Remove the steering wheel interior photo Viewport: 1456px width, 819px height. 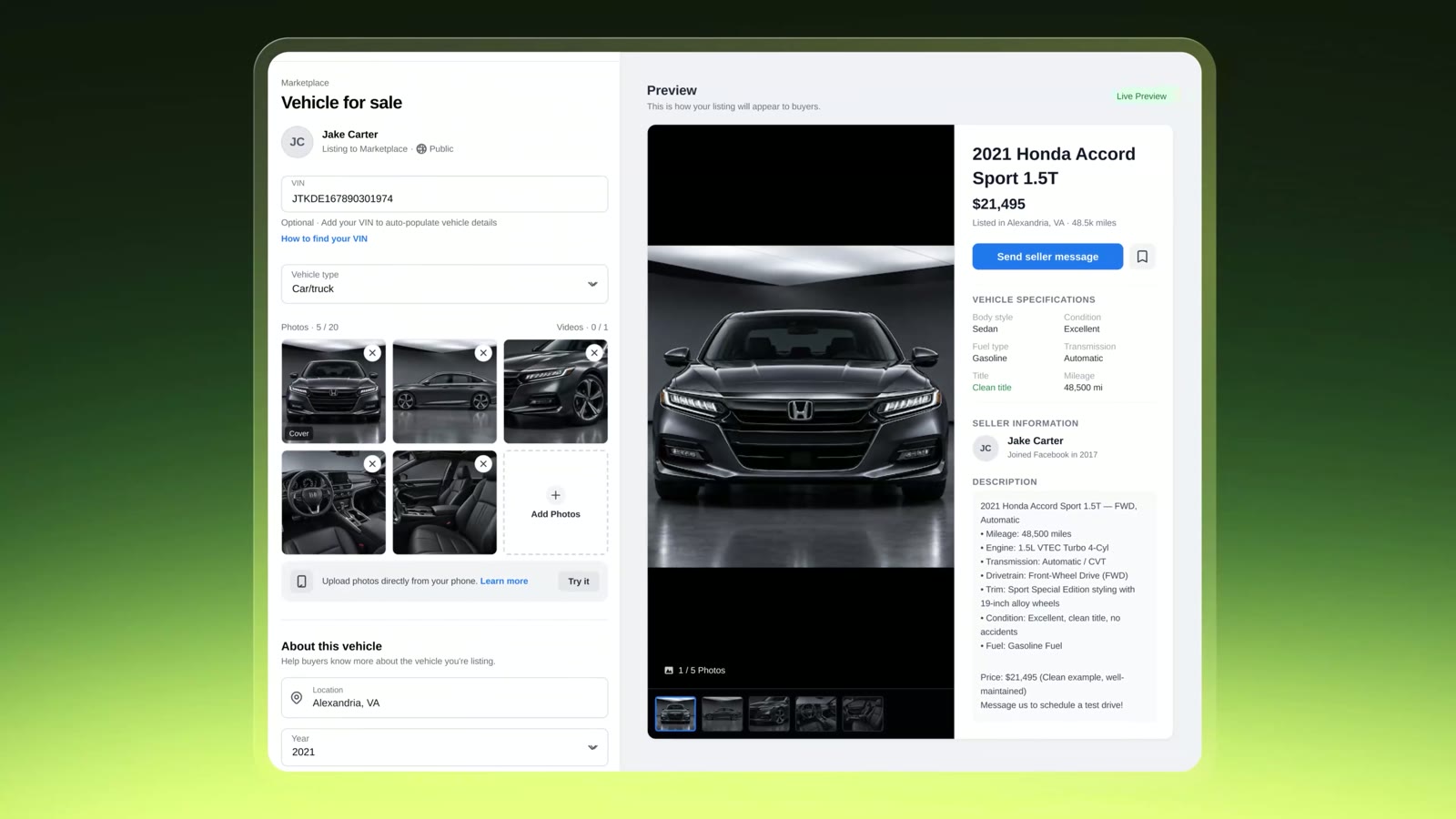[x=372, y=464]
